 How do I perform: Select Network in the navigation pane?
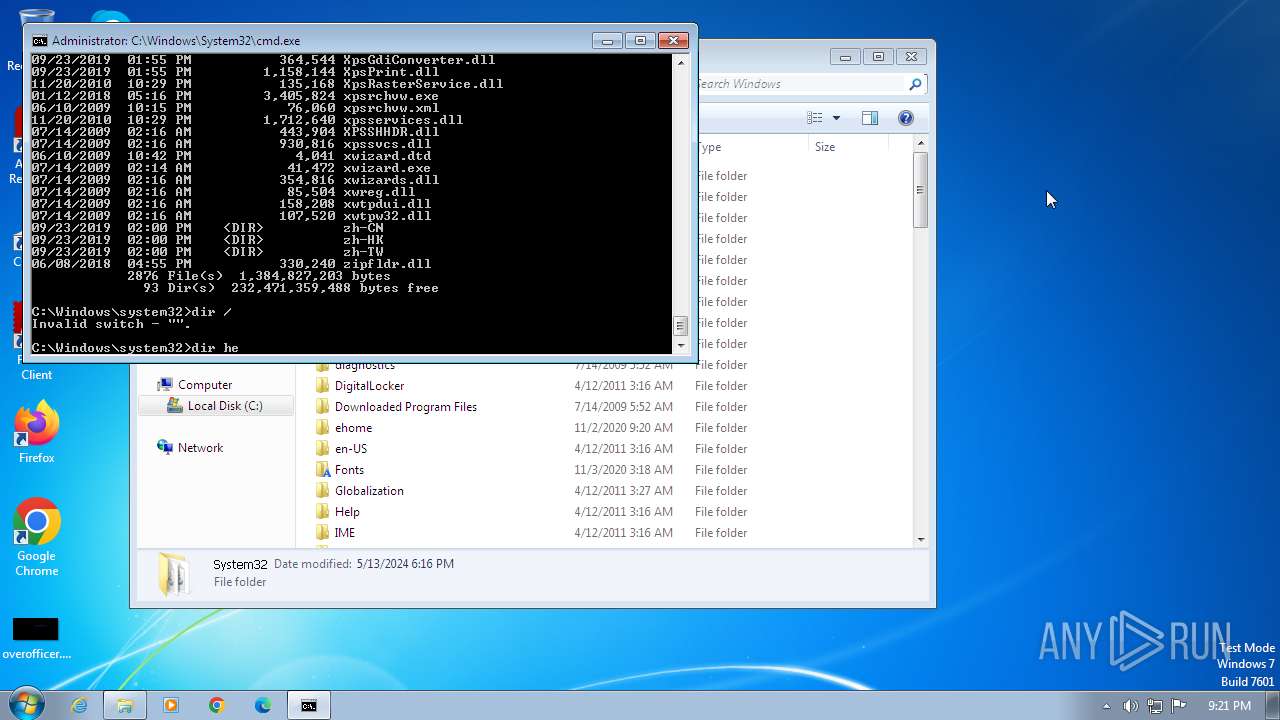click(190, 448)
